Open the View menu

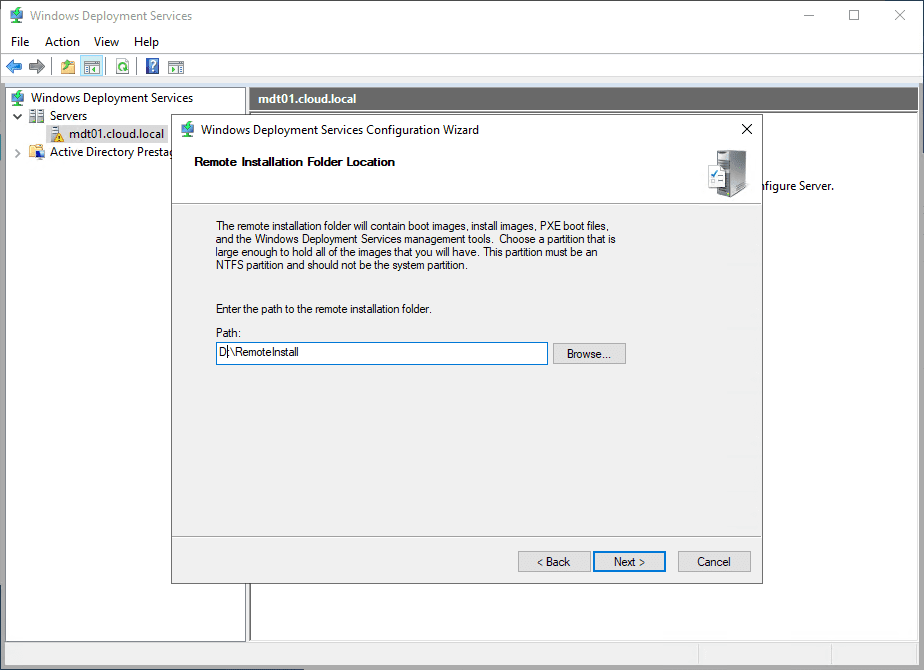[106, 42]
